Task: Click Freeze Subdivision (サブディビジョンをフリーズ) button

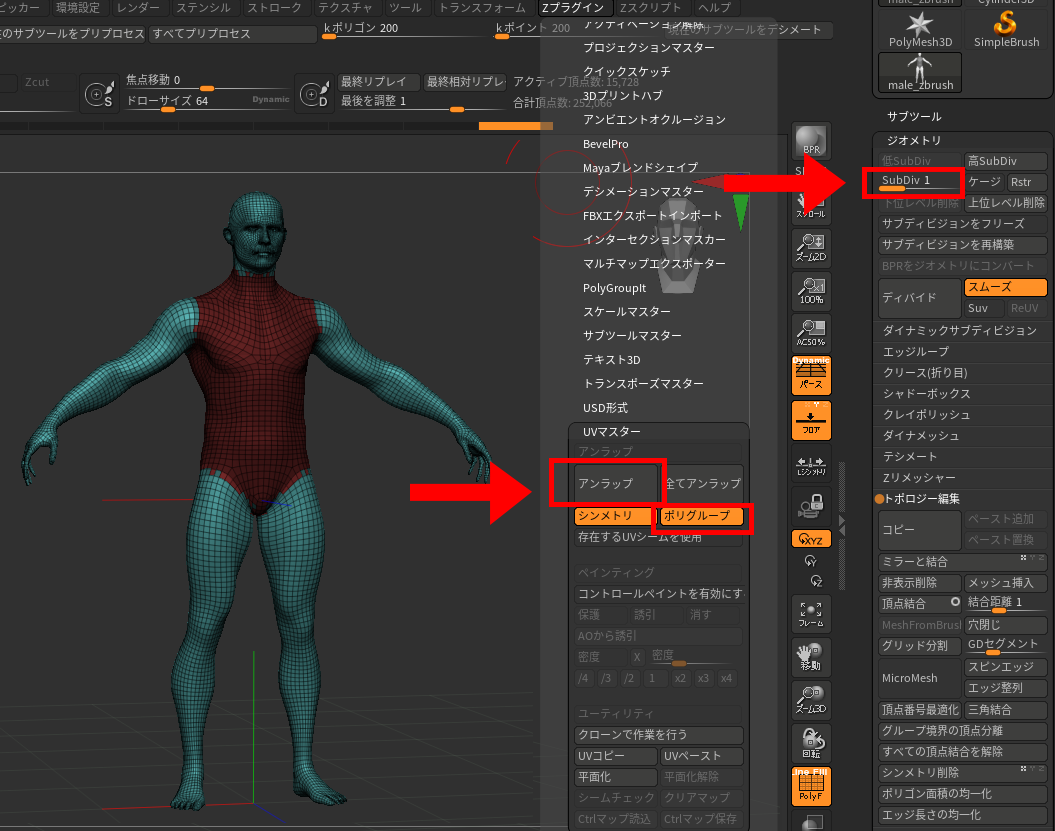Action: point(962,223)
